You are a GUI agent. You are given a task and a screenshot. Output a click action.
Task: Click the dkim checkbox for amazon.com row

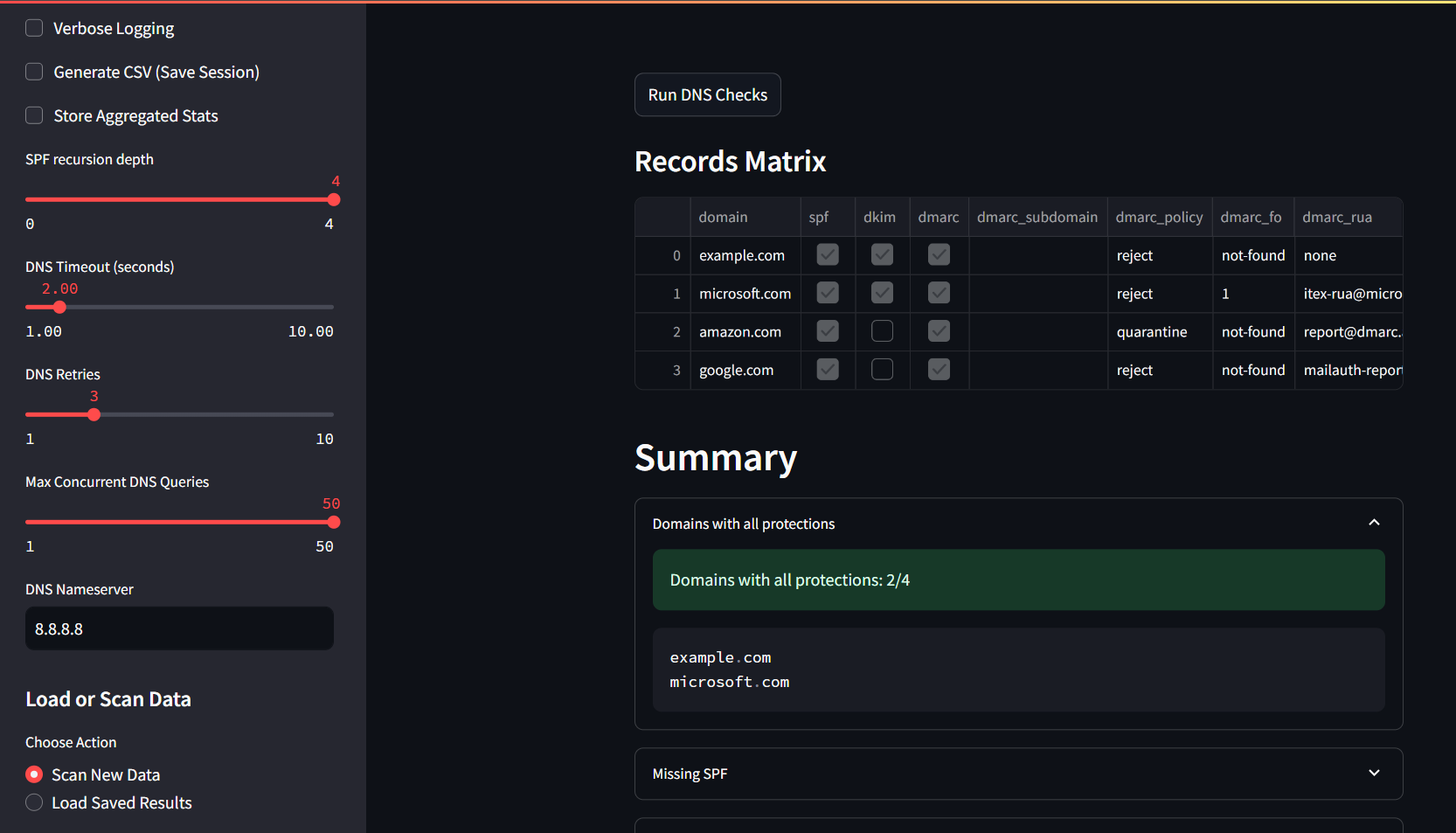pyautogui.click(x=882, y=331)
